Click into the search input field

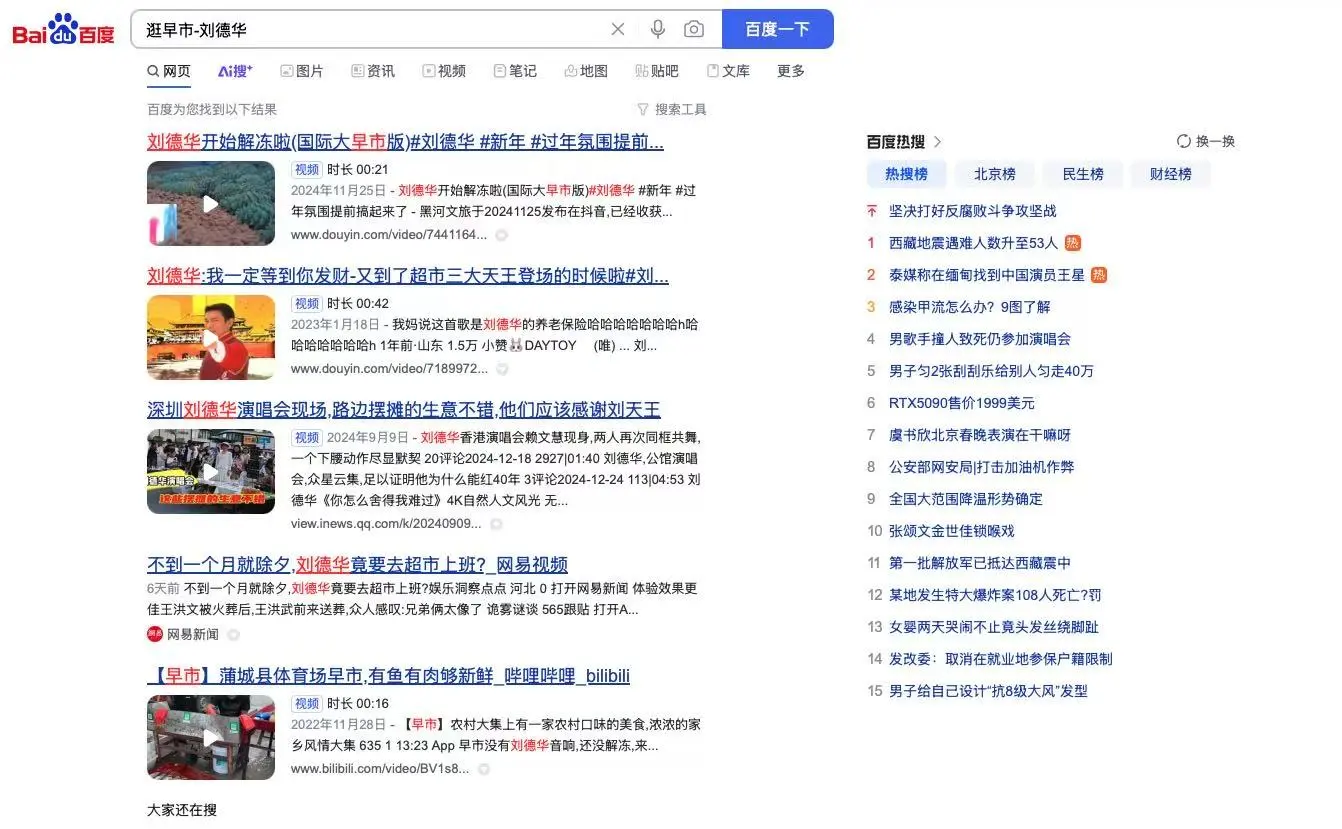tap(370, 29)
